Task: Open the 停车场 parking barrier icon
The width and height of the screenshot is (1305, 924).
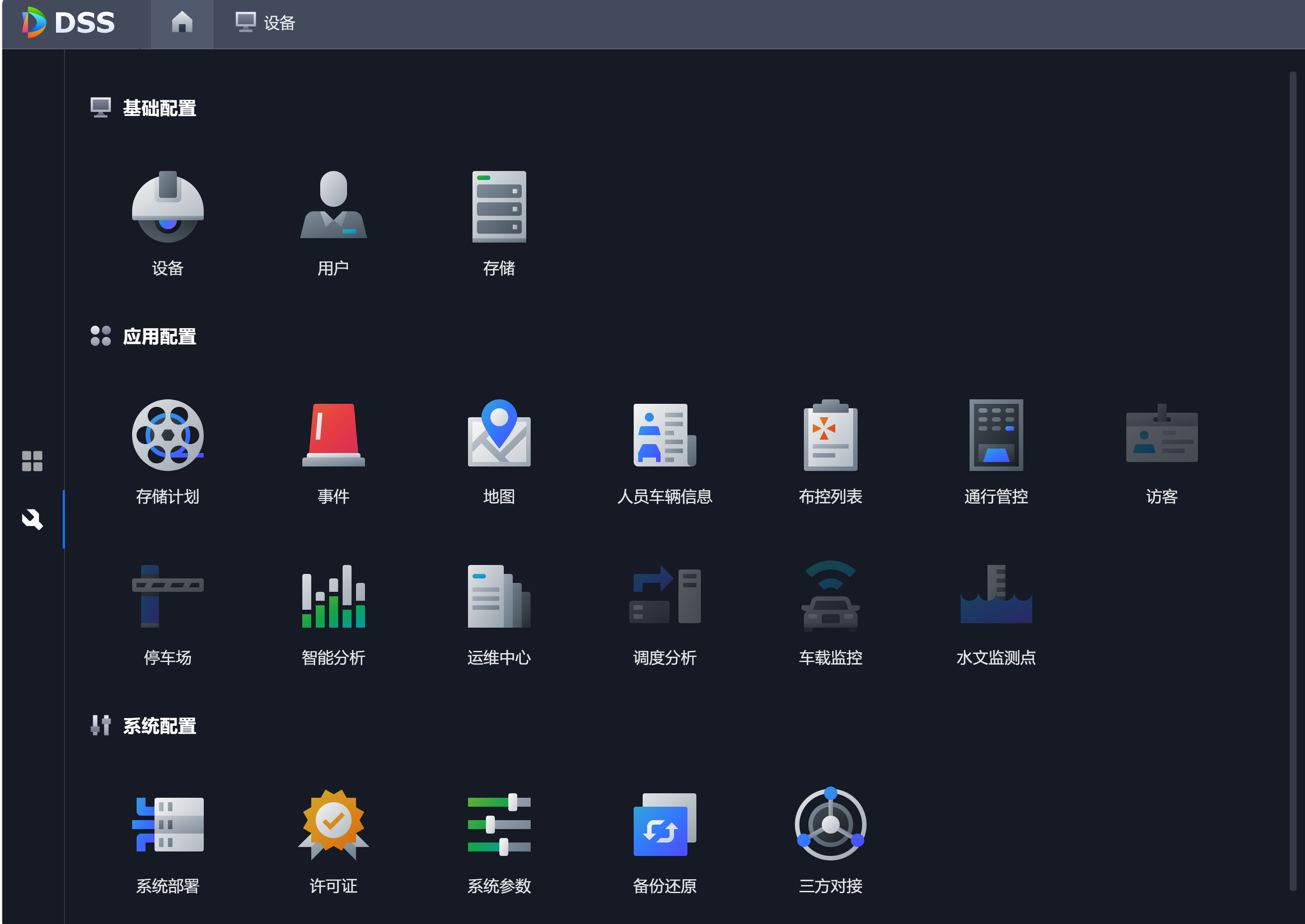Action: (167, 596)
